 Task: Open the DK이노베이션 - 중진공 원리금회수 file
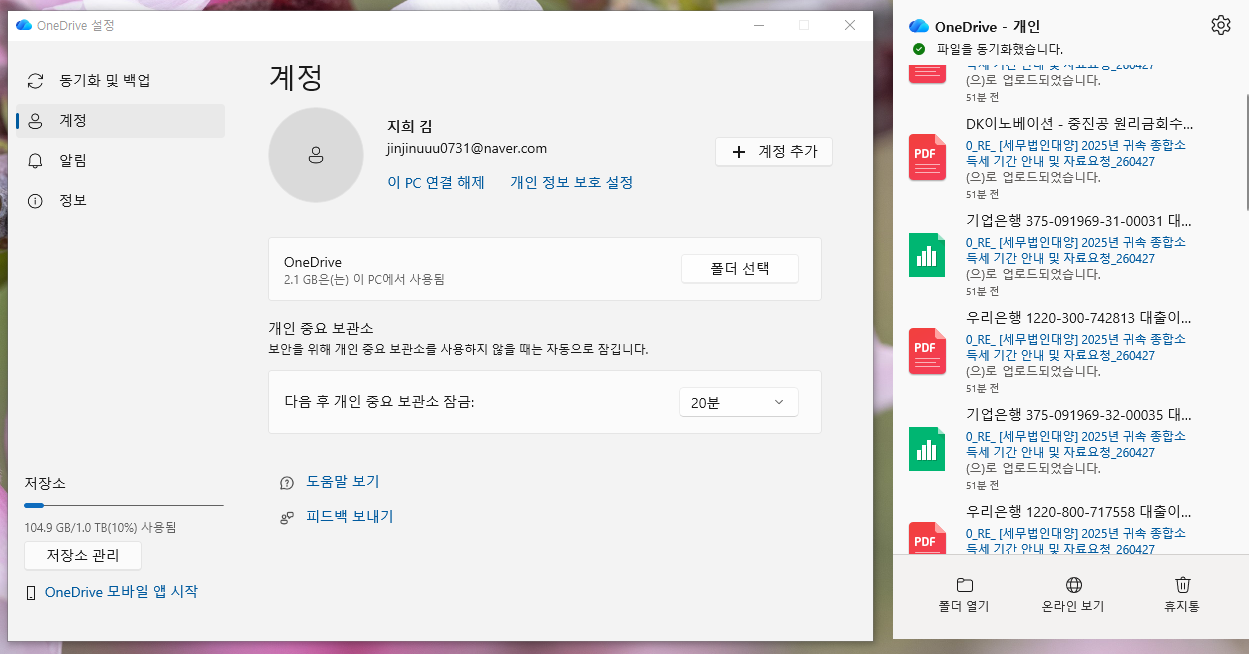1079,125
